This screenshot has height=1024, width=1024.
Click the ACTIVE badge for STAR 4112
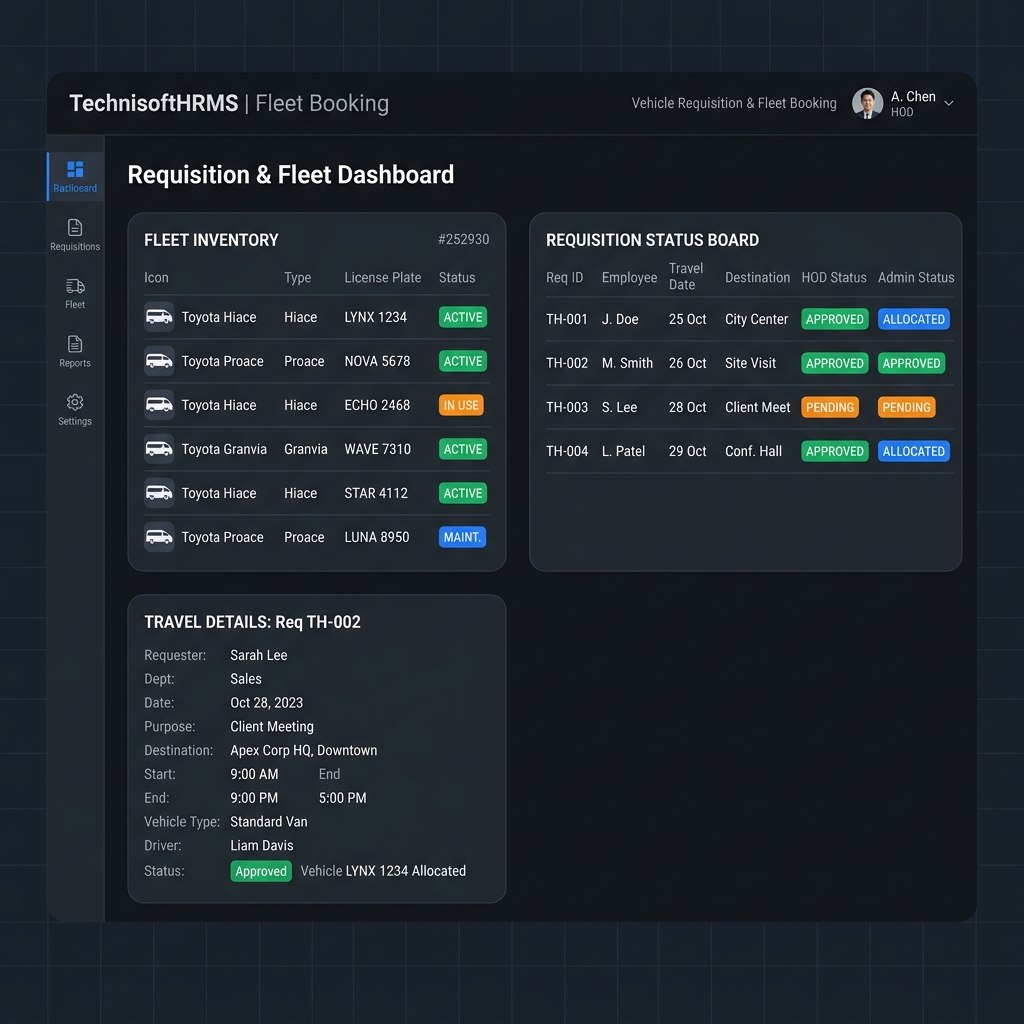pos(463,493)
